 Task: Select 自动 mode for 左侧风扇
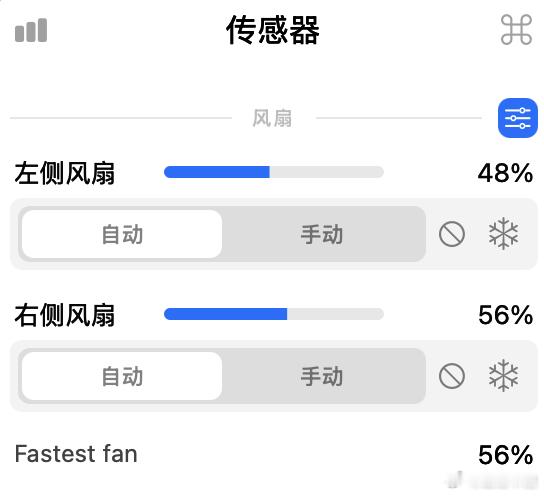tap(122, 234)
